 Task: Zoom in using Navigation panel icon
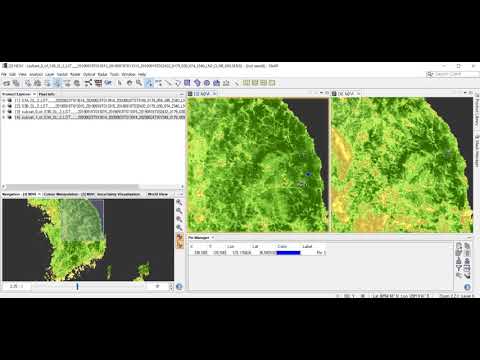click(x=179, y=202)
